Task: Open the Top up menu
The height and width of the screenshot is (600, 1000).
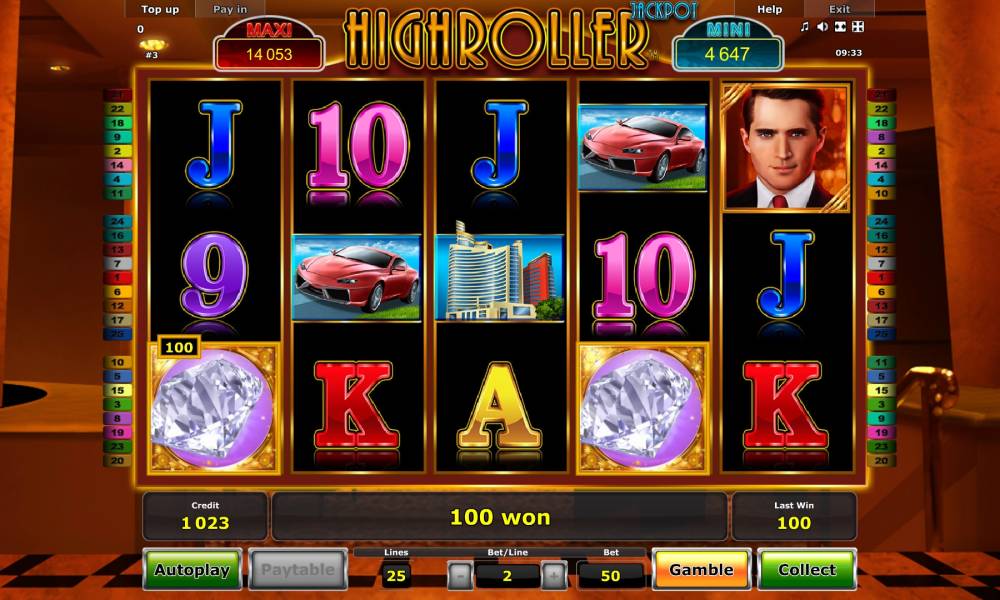Action: [x=160, y=9]
